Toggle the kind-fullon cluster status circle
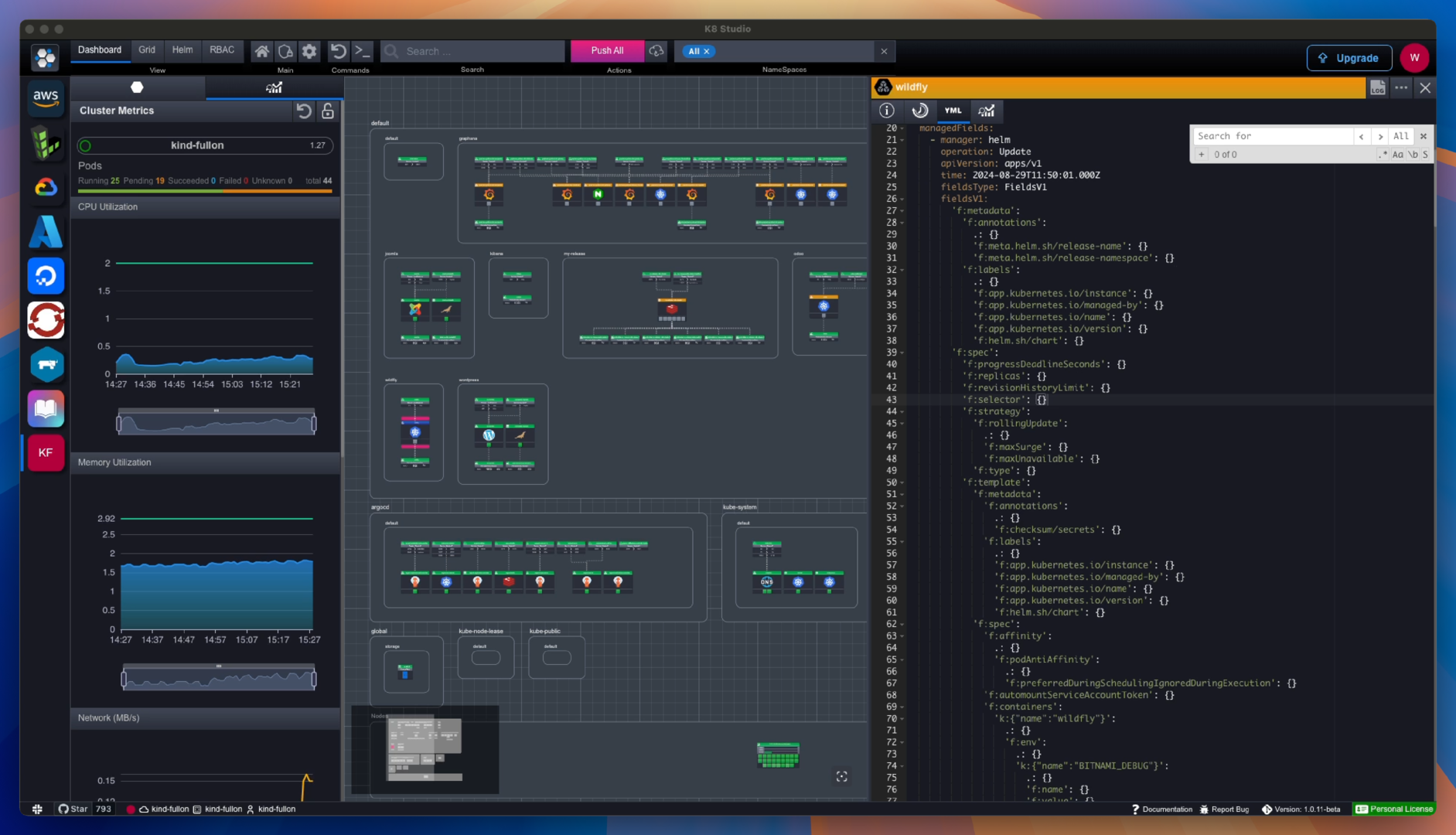Viewport: 1456px width, 835px height. (86, 145)
